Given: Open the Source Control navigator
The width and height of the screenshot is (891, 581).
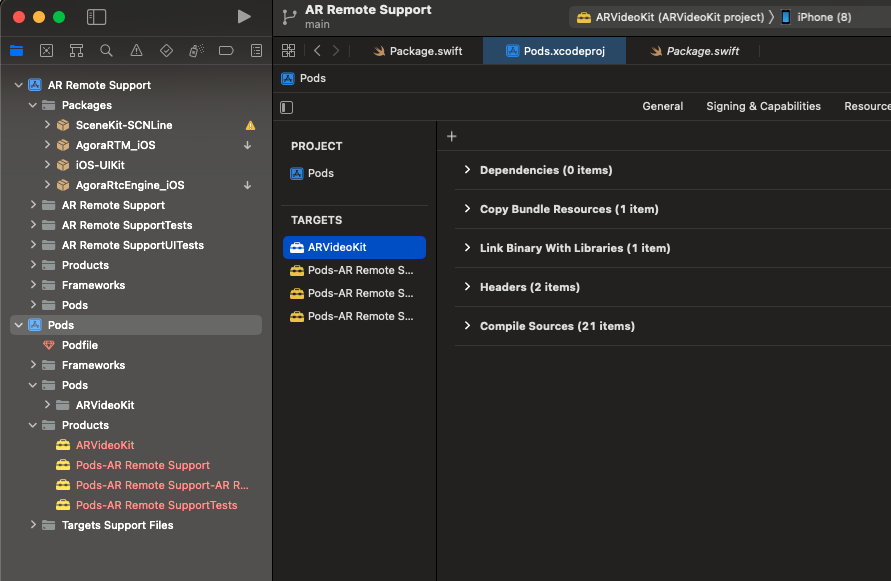Looking at the screenshot, I should (x=47, y=51).
